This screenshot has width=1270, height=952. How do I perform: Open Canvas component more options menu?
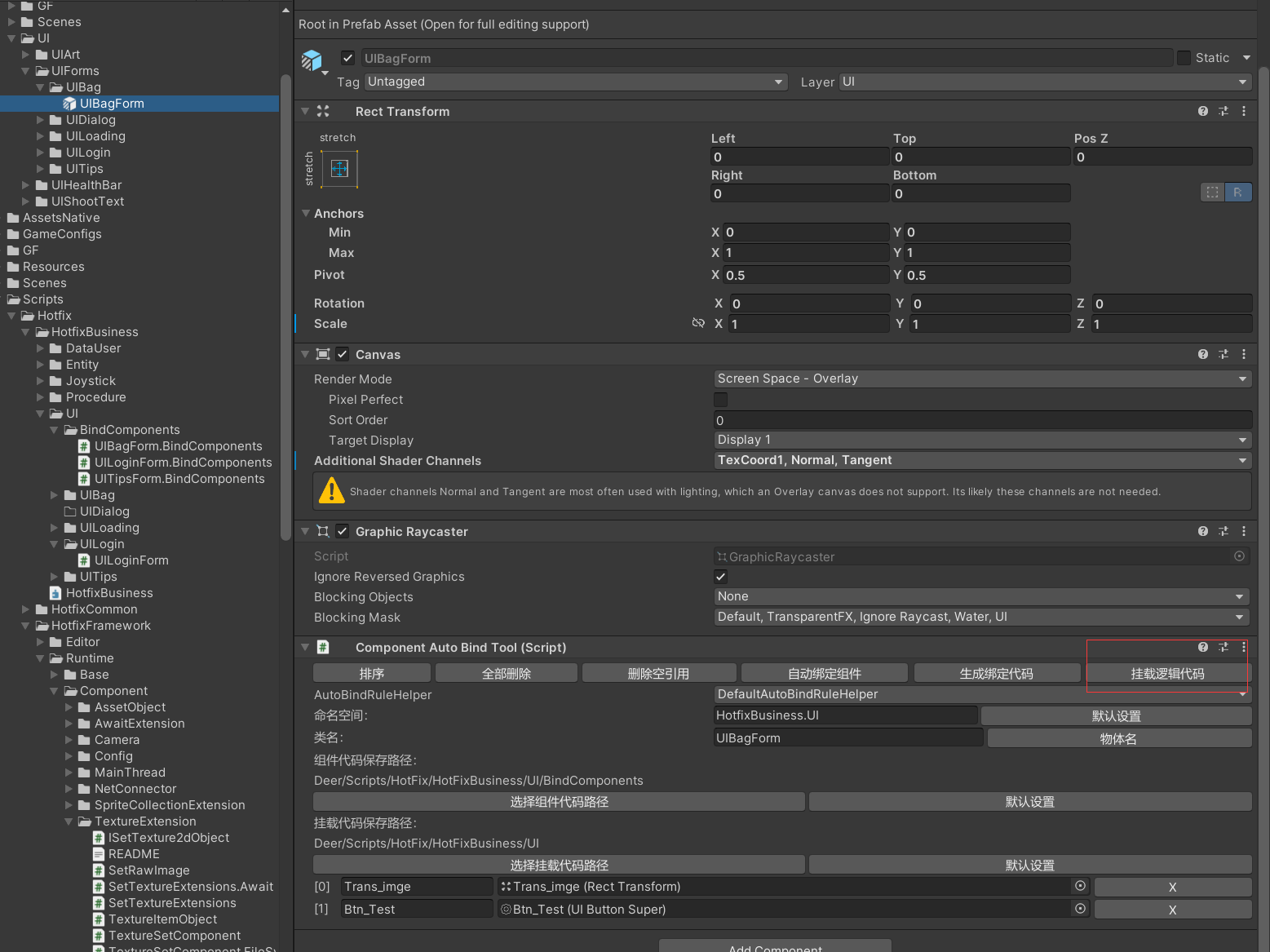1244,354
